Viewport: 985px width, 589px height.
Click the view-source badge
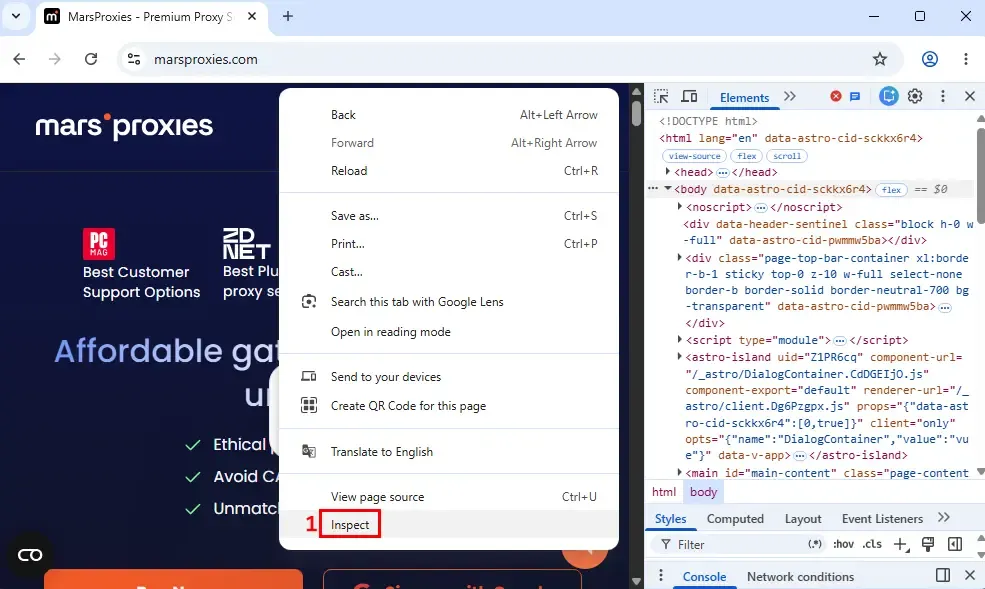click(x=694, y=156)
